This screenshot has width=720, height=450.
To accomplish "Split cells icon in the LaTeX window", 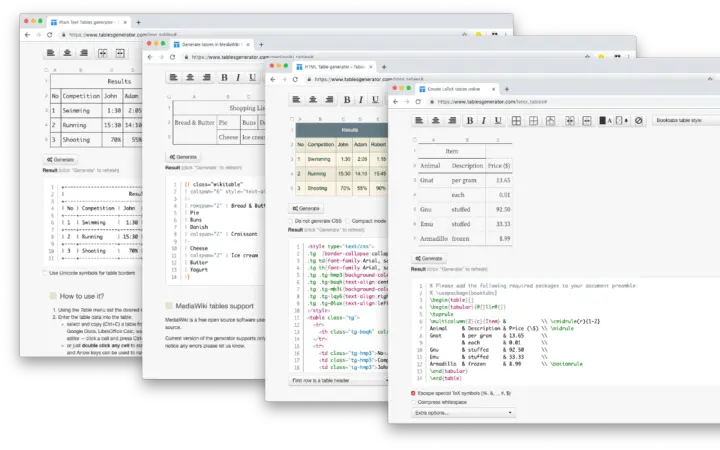I will pyautogui.click(x=587, y=121).
